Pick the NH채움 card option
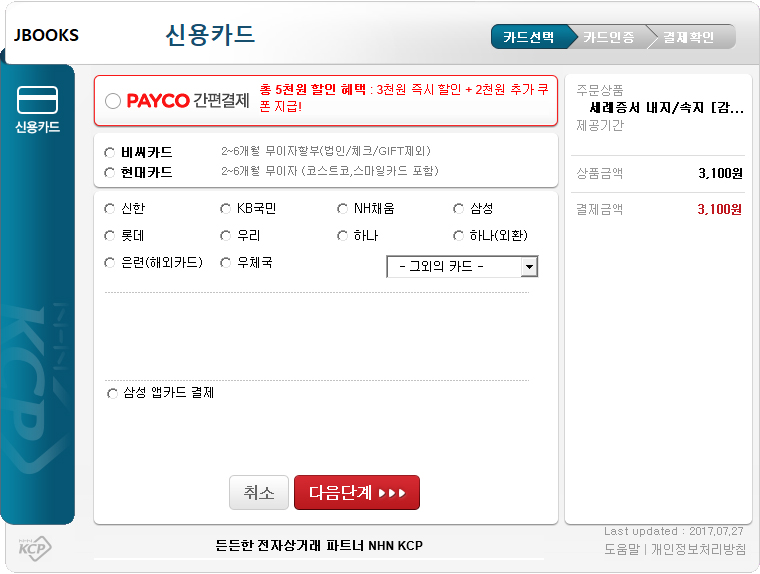The height and width of the screenshot is (574, 760). coord(342,209)
